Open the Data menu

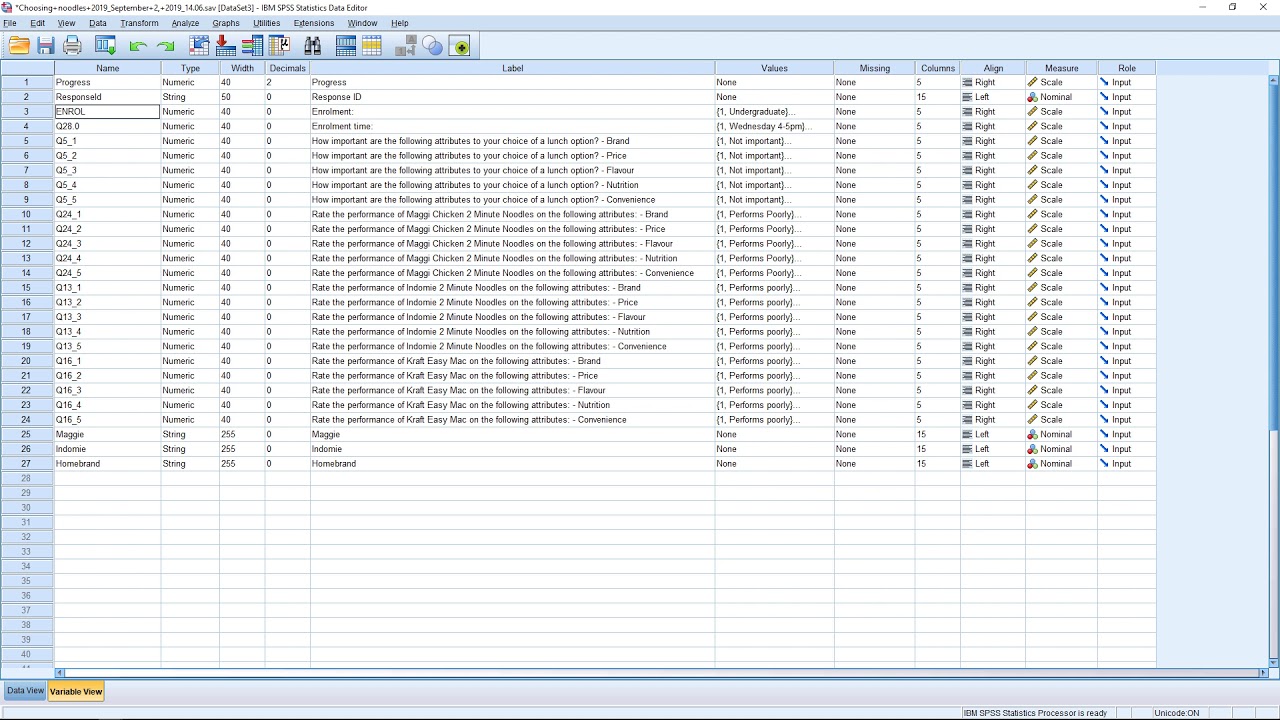[x=98, y=23]
